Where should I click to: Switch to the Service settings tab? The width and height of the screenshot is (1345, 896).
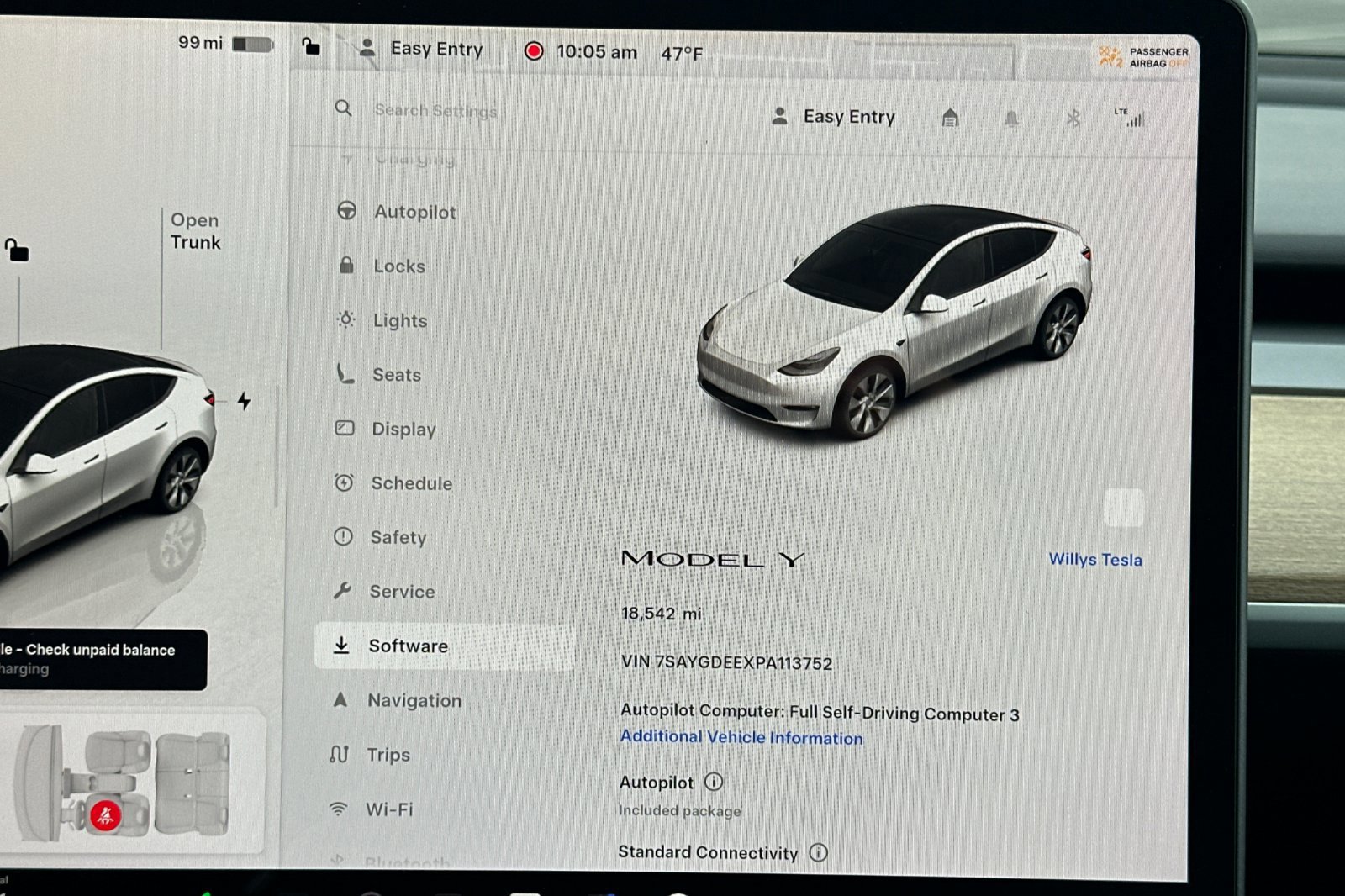[402, 592]
